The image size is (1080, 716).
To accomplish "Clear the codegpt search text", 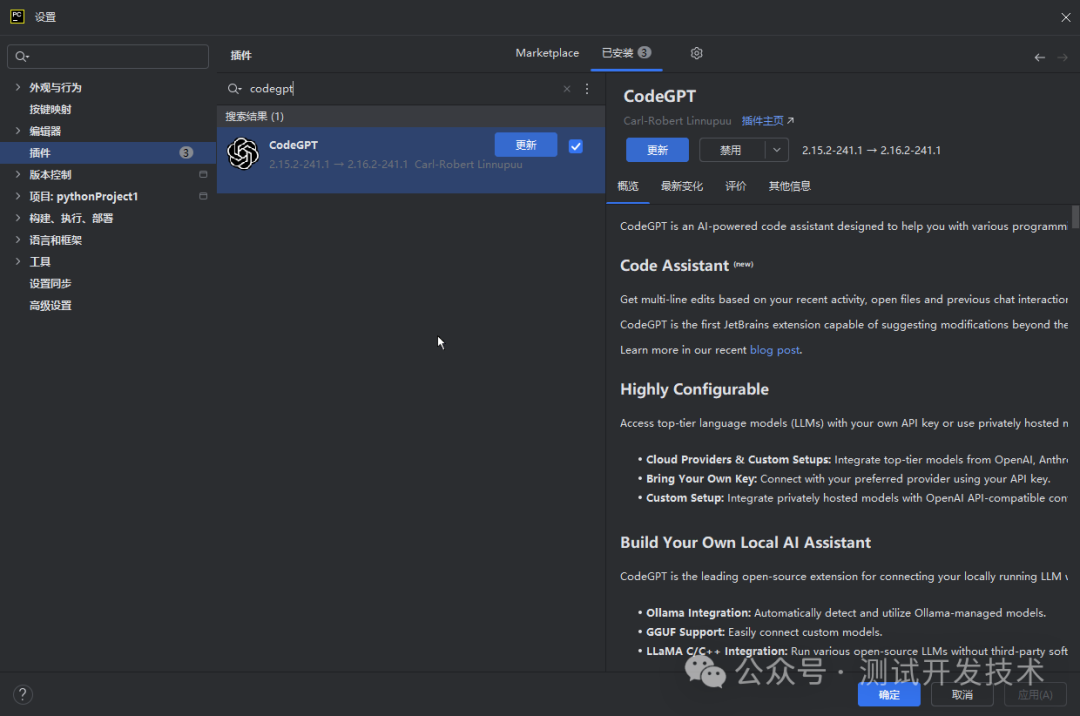I will click(x=567, y=89).
